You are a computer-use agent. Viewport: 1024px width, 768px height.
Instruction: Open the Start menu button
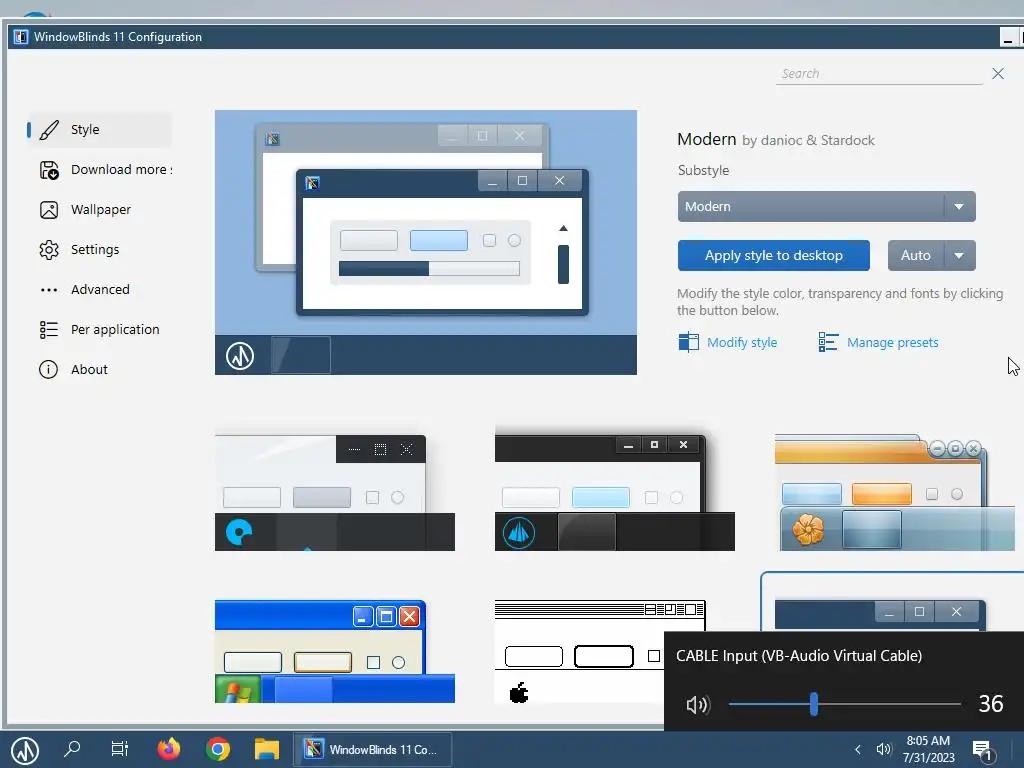pos(25,750)
